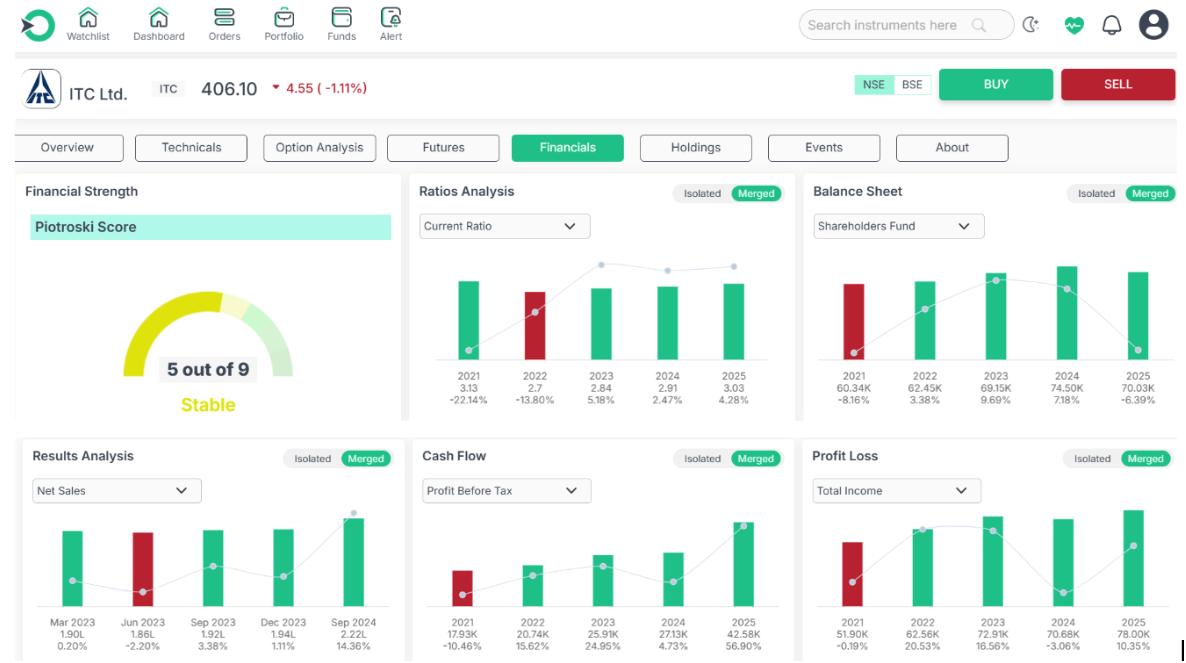
Task: Open the user profile avatar icon
Action: click(x=1154, y=25)
